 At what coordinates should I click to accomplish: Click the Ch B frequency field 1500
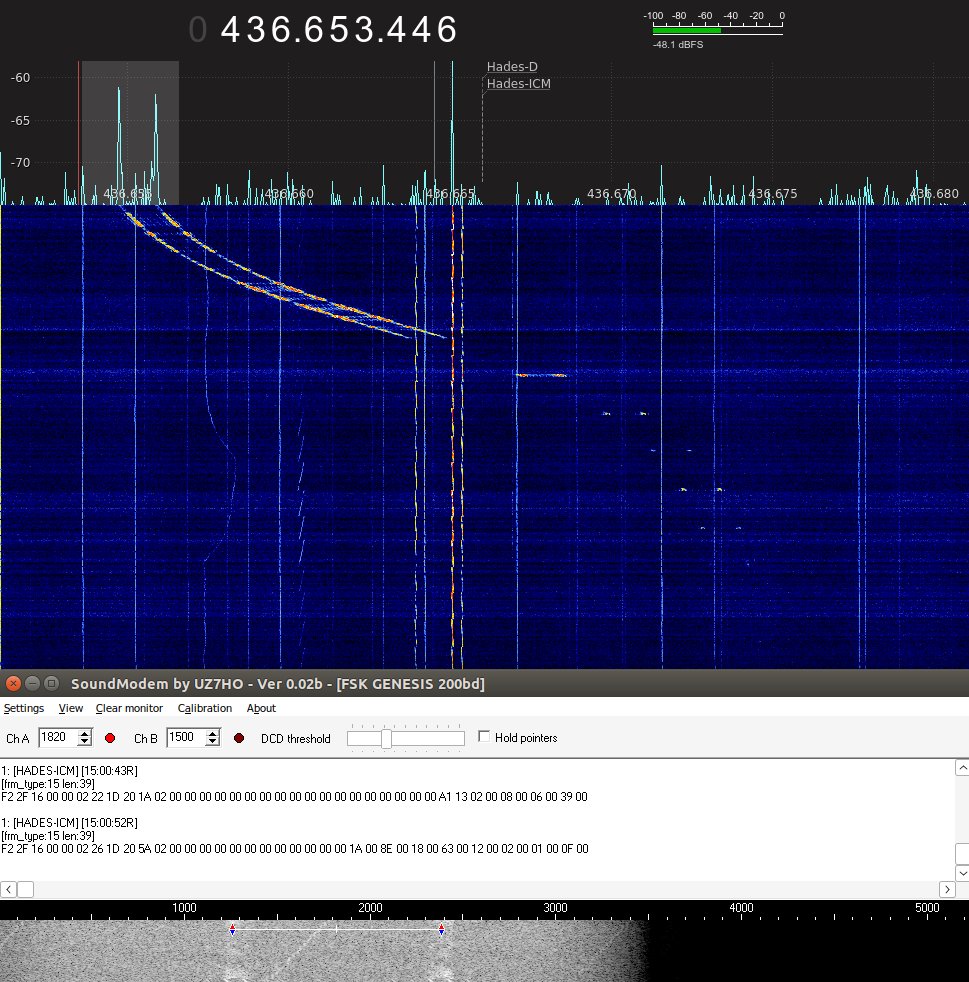(x=186, y=737)
